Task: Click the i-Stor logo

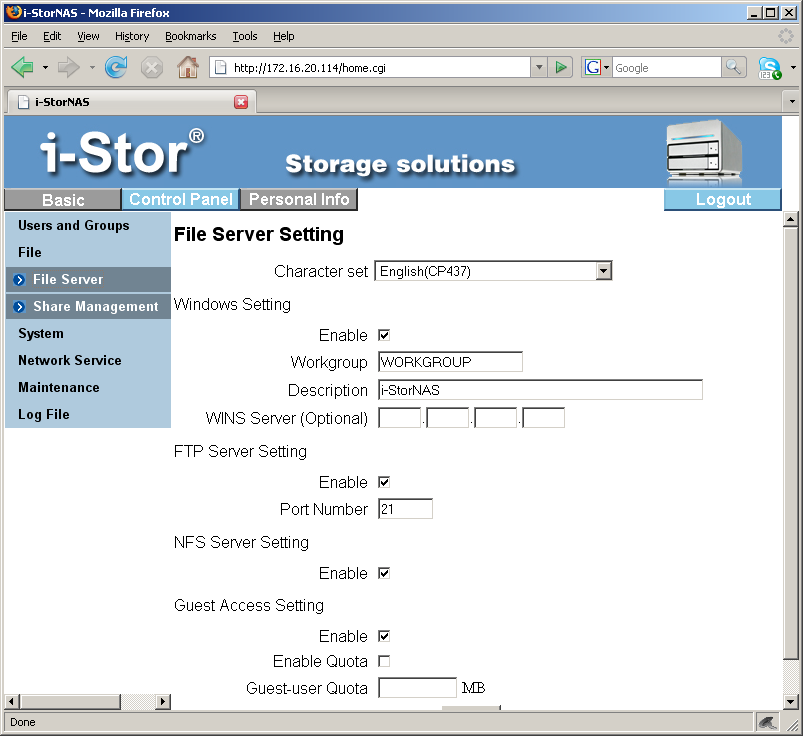Action: [x=122, y=152]
